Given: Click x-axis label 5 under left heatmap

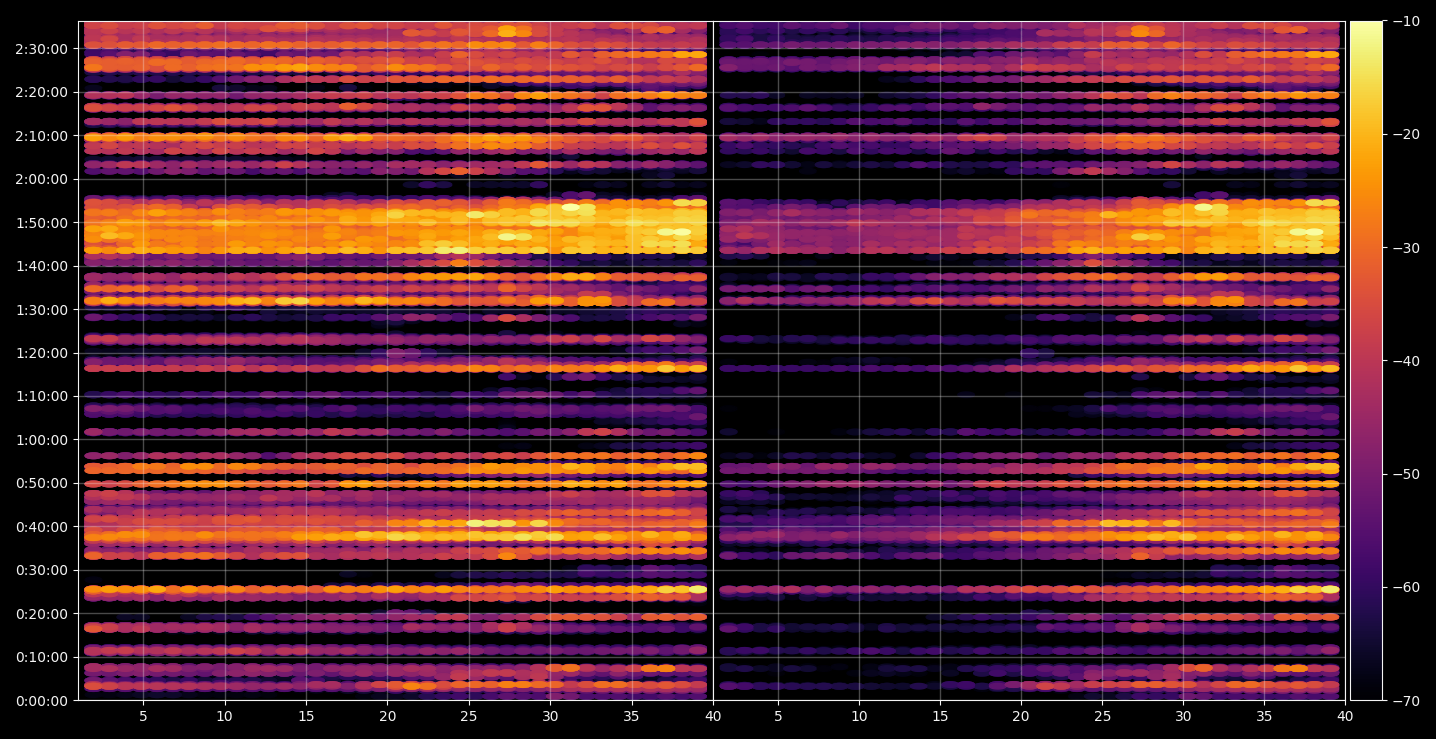Looking at the screenshot, I should tap(143, 716).
